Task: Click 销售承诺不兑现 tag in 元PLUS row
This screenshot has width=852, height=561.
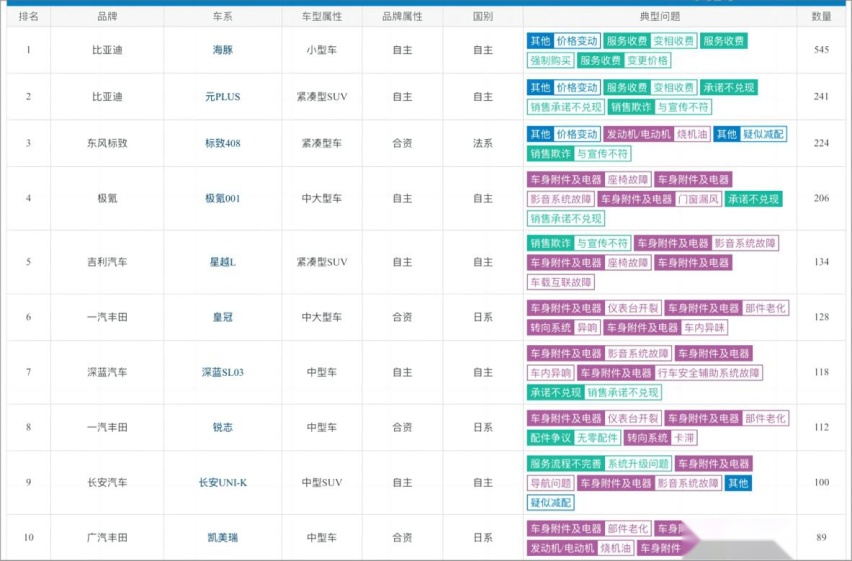Action: (566, 107)
